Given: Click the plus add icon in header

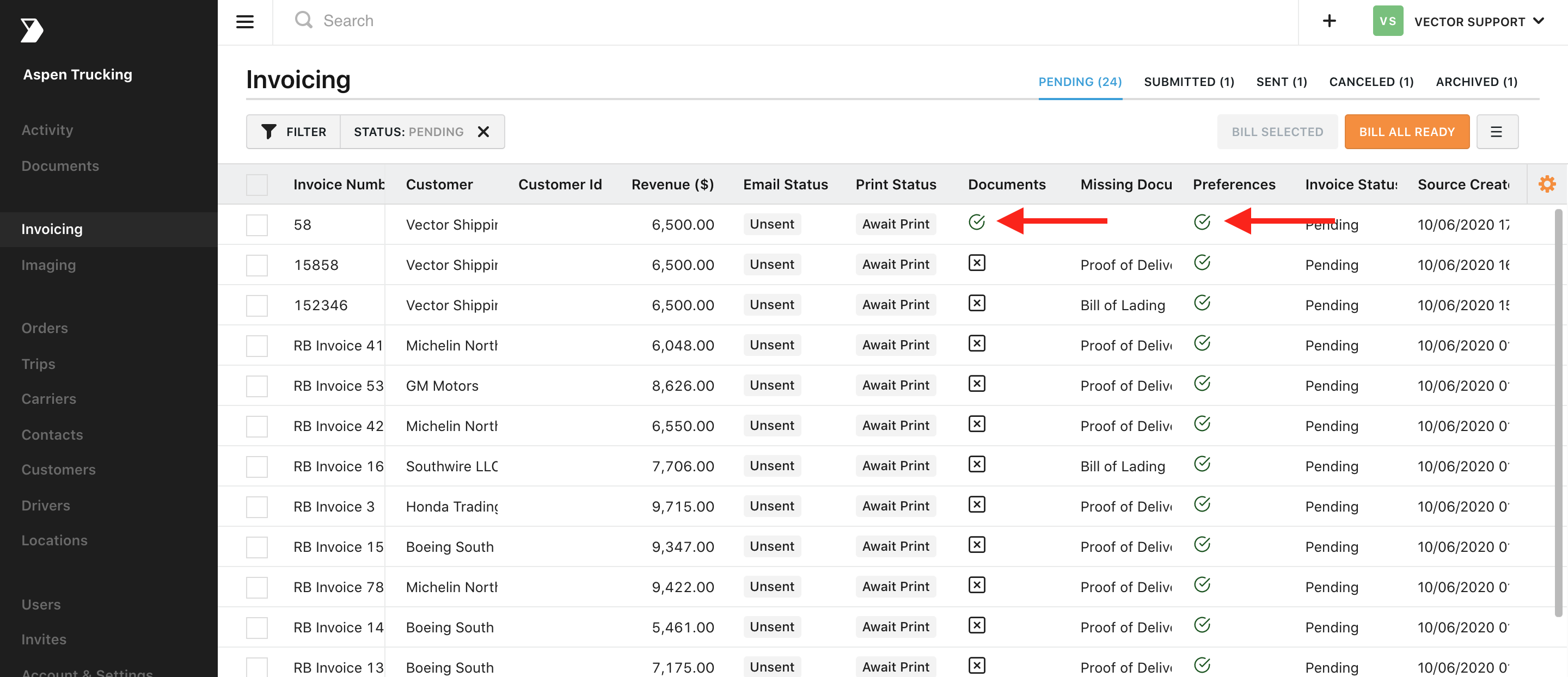Looking at the screenshot, I should (1329, 21).
